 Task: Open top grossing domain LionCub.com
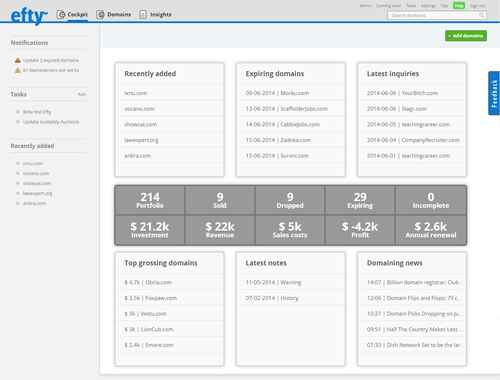click(149, 329)
